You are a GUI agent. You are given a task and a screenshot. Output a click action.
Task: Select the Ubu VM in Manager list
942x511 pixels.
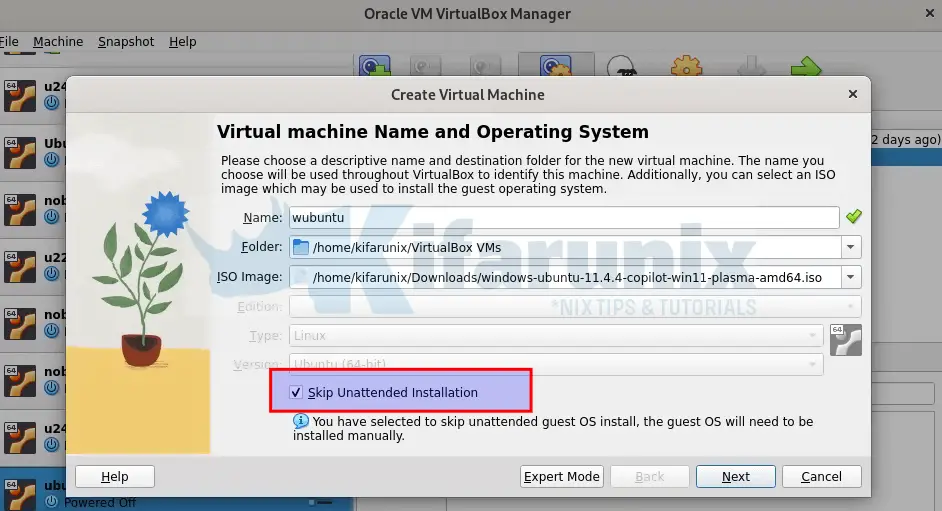[33, 153]
